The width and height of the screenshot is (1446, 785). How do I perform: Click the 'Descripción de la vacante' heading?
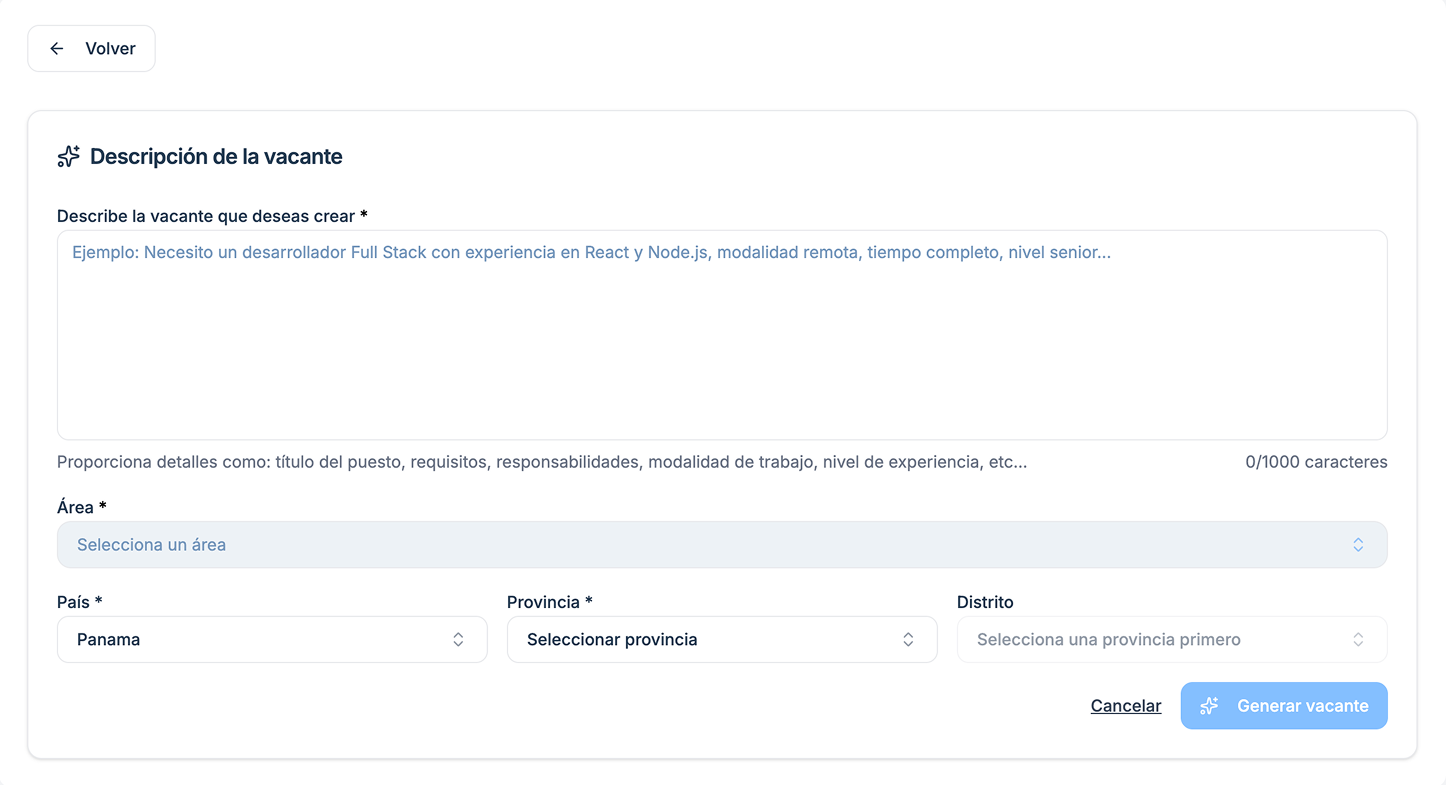click(x=216, y=157)
